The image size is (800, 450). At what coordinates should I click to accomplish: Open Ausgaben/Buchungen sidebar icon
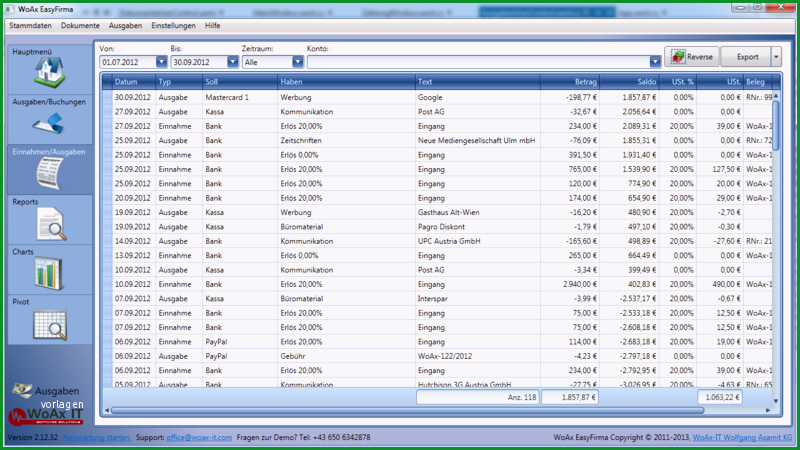[x=49, y=123]
